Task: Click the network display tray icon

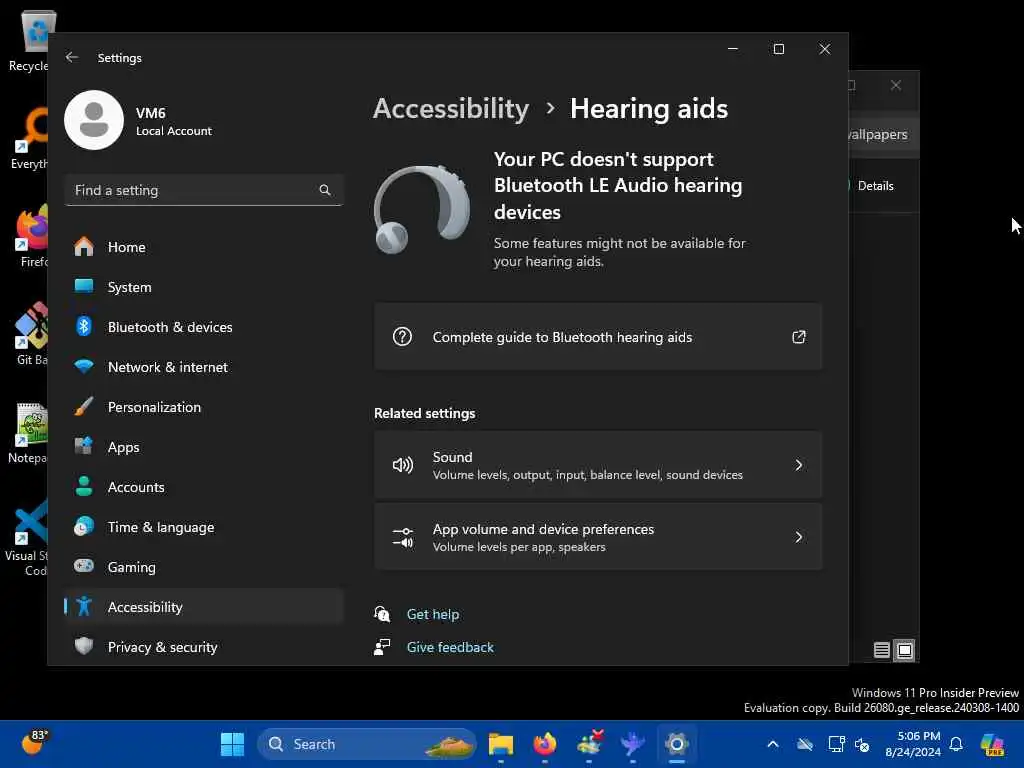Action: click(837, 744)
